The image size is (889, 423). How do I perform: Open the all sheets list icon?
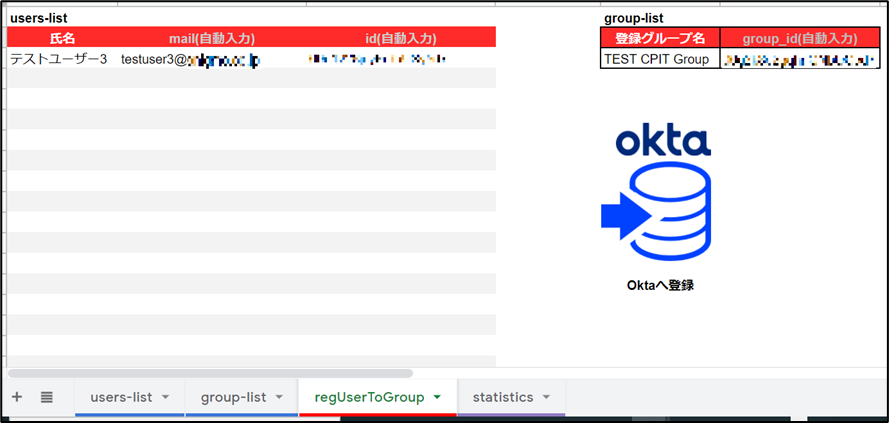click(x=47, y=397)
